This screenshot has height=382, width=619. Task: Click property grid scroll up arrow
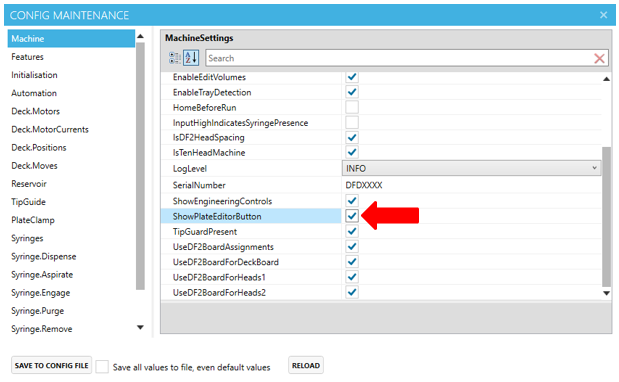[606, 79]
